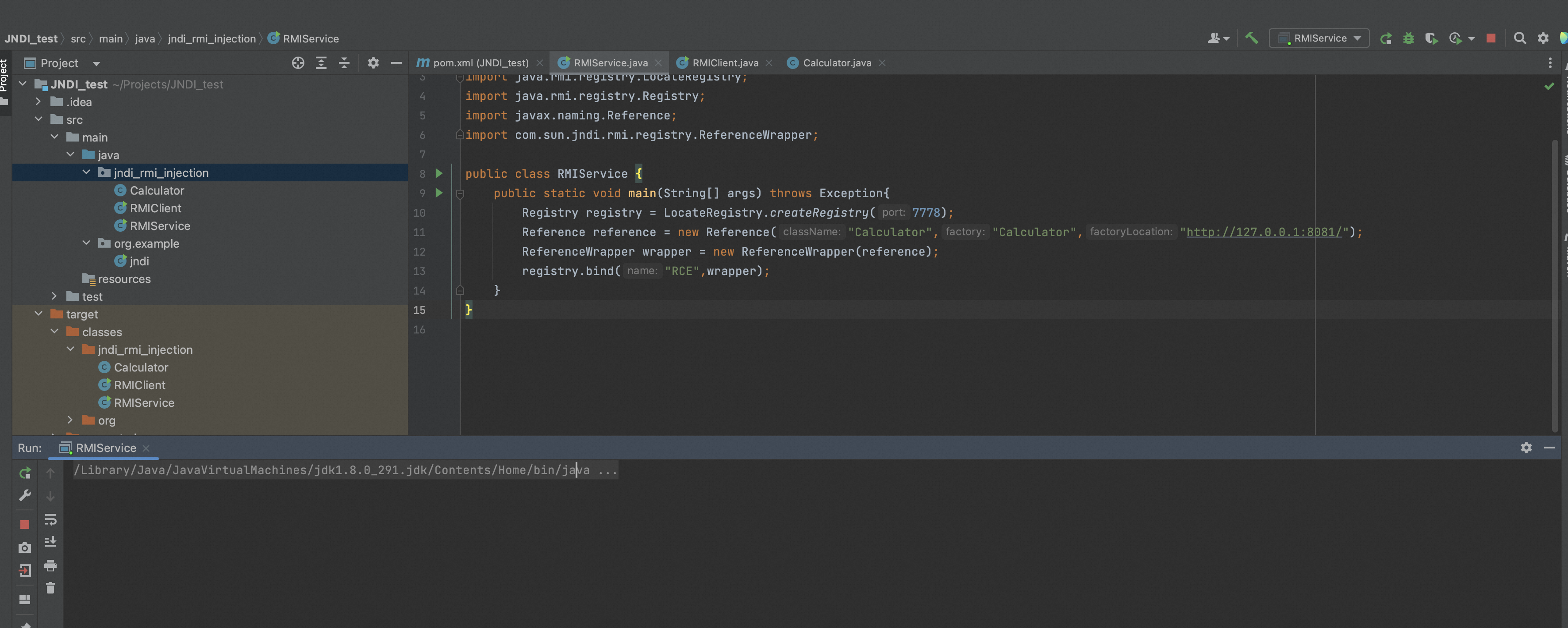Click the java breadcrumb

click(x=145, y=38)
